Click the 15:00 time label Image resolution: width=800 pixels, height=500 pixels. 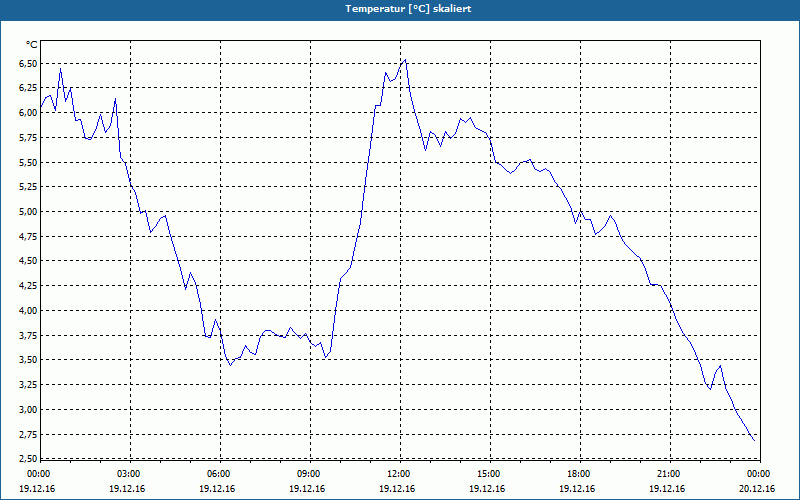tap(487, 474)
